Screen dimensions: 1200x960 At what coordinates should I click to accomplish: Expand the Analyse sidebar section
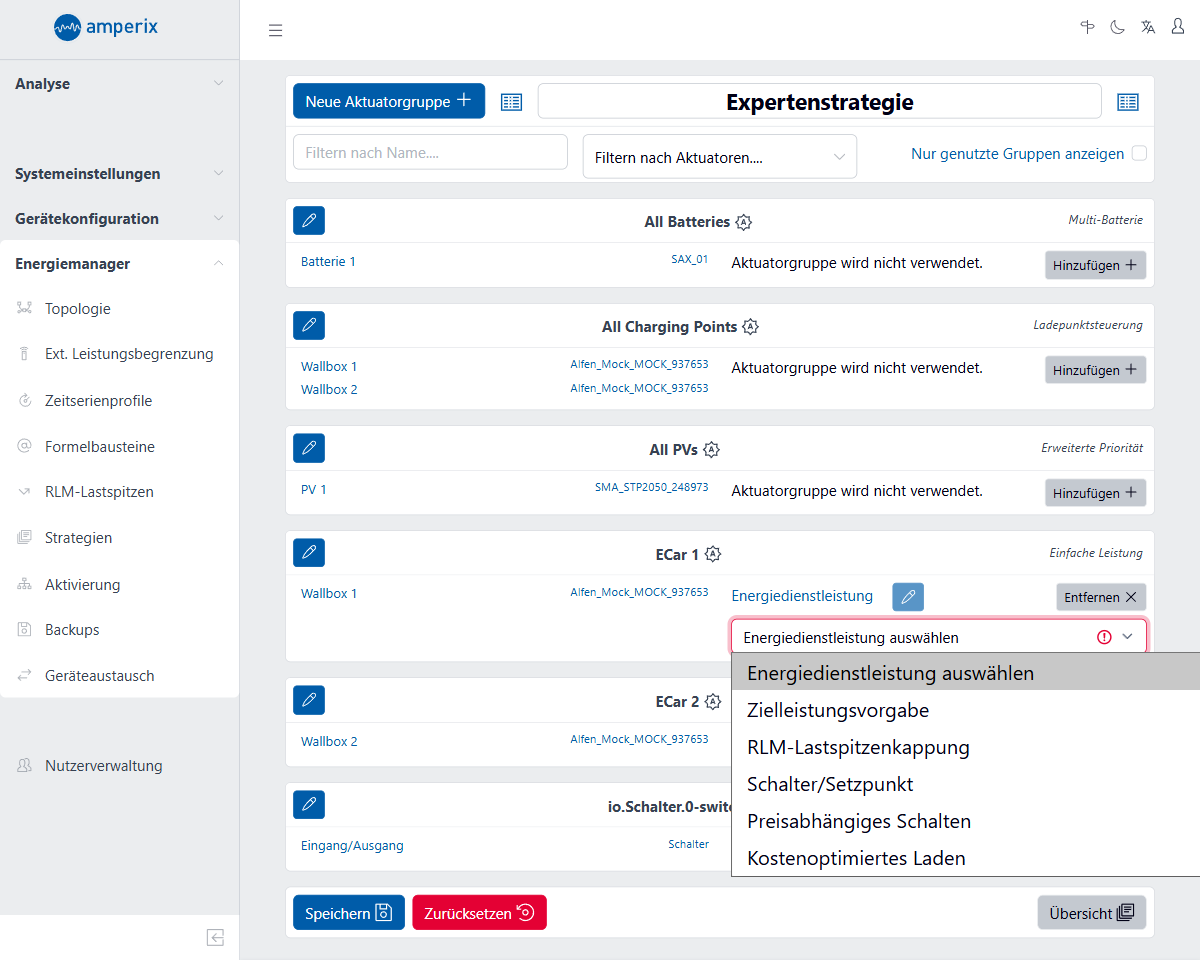(119, 84)
